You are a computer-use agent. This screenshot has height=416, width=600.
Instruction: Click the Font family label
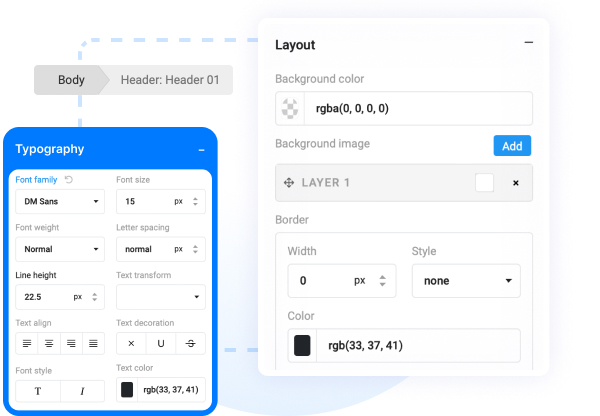36,179
